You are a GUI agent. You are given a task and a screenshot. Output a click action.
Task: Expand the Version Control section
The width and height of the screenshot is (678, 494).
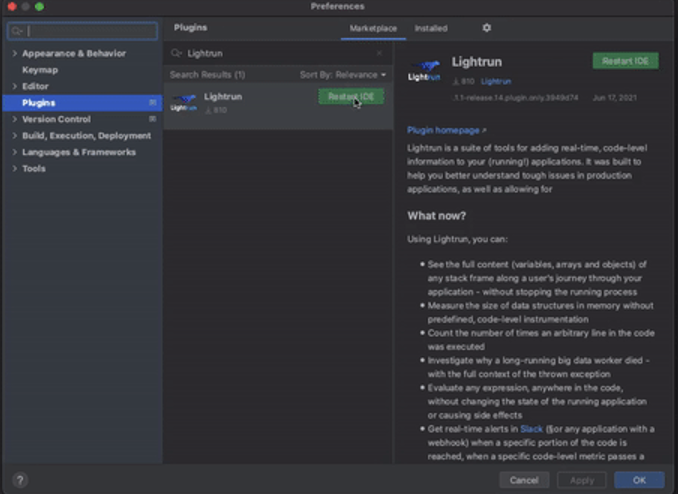click(x=14, y=119)
